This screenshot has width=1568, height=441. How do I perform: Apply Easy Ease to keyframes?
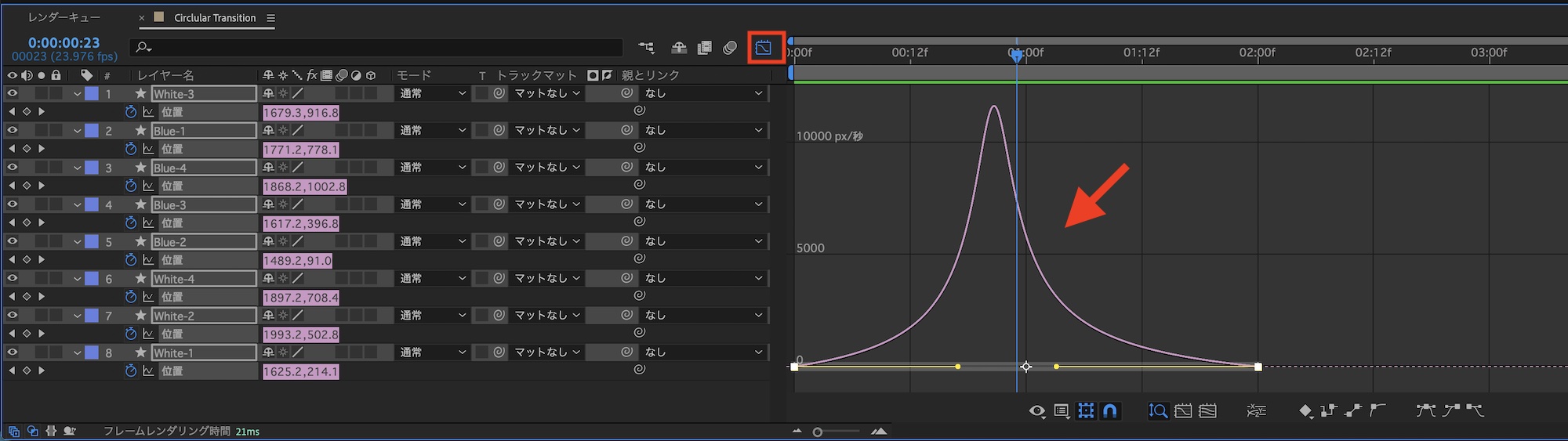(1425, 410)
